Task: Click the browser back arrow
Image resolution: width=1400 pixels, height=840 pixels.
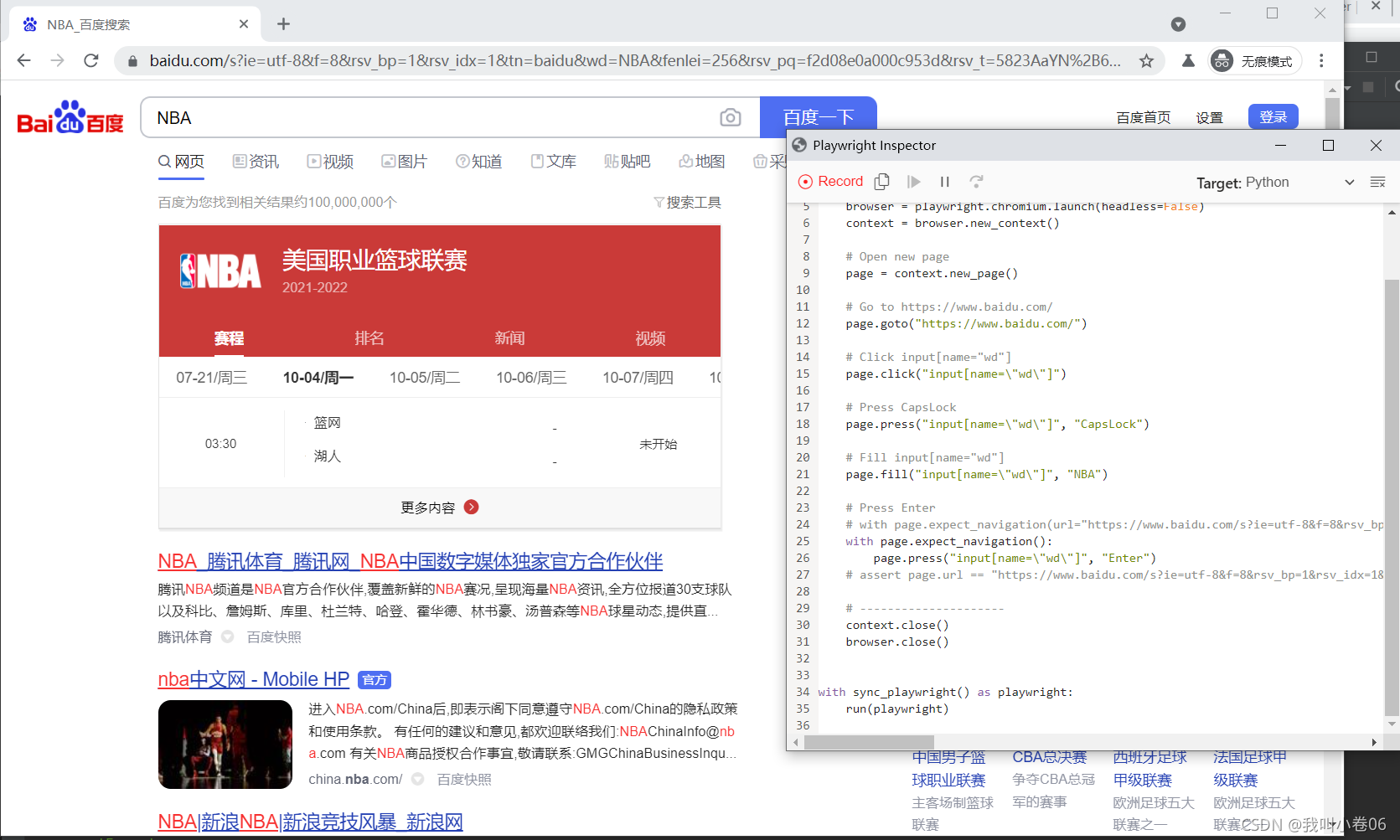Action: pyautogui.click(x=23, y=60)
